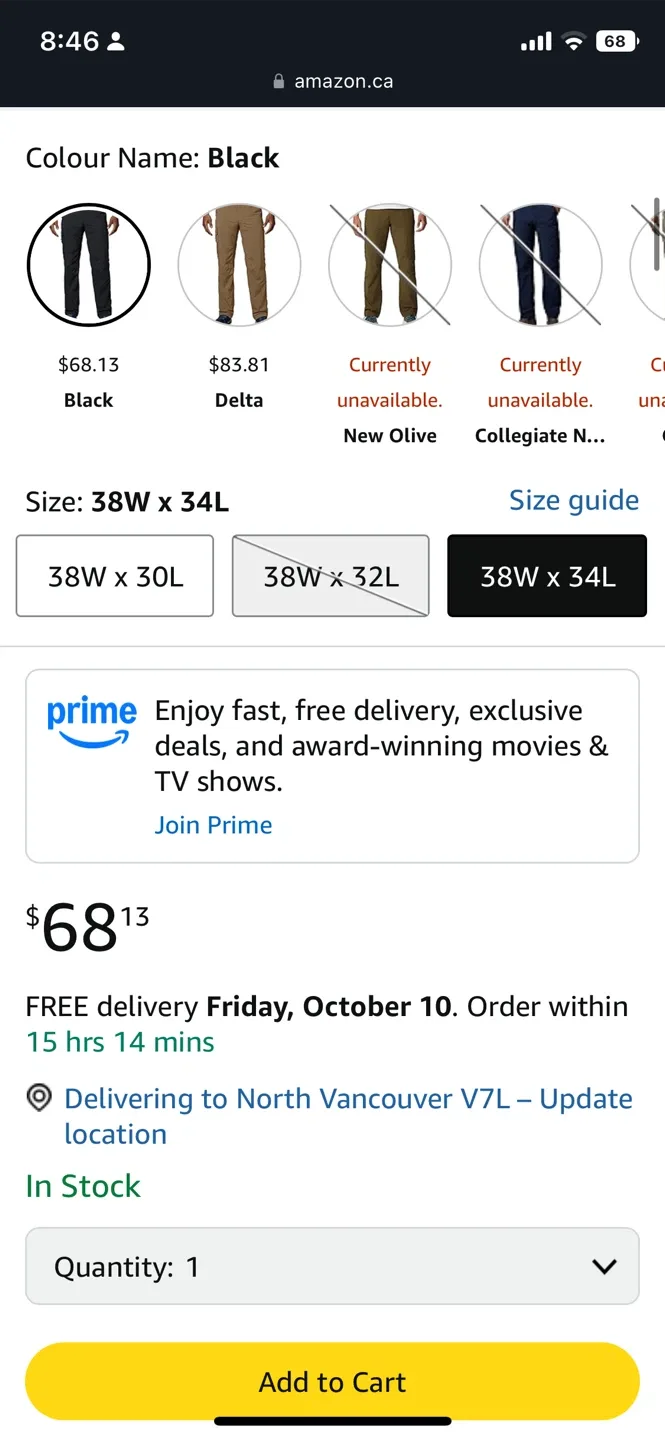
Task: Open the Size guide link
Action: coord(574,500)
